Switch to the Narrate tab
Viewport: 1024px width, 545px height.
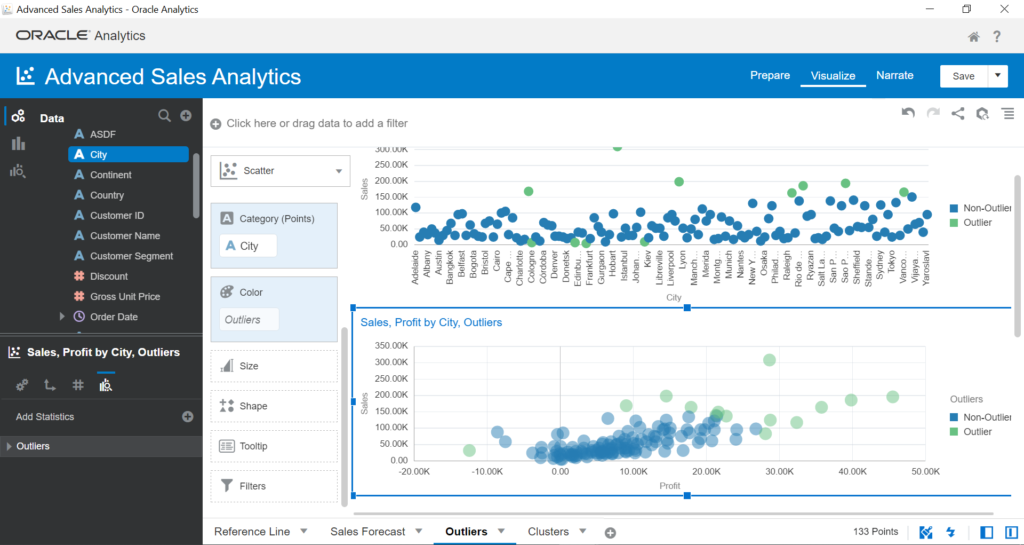[895, 76]
